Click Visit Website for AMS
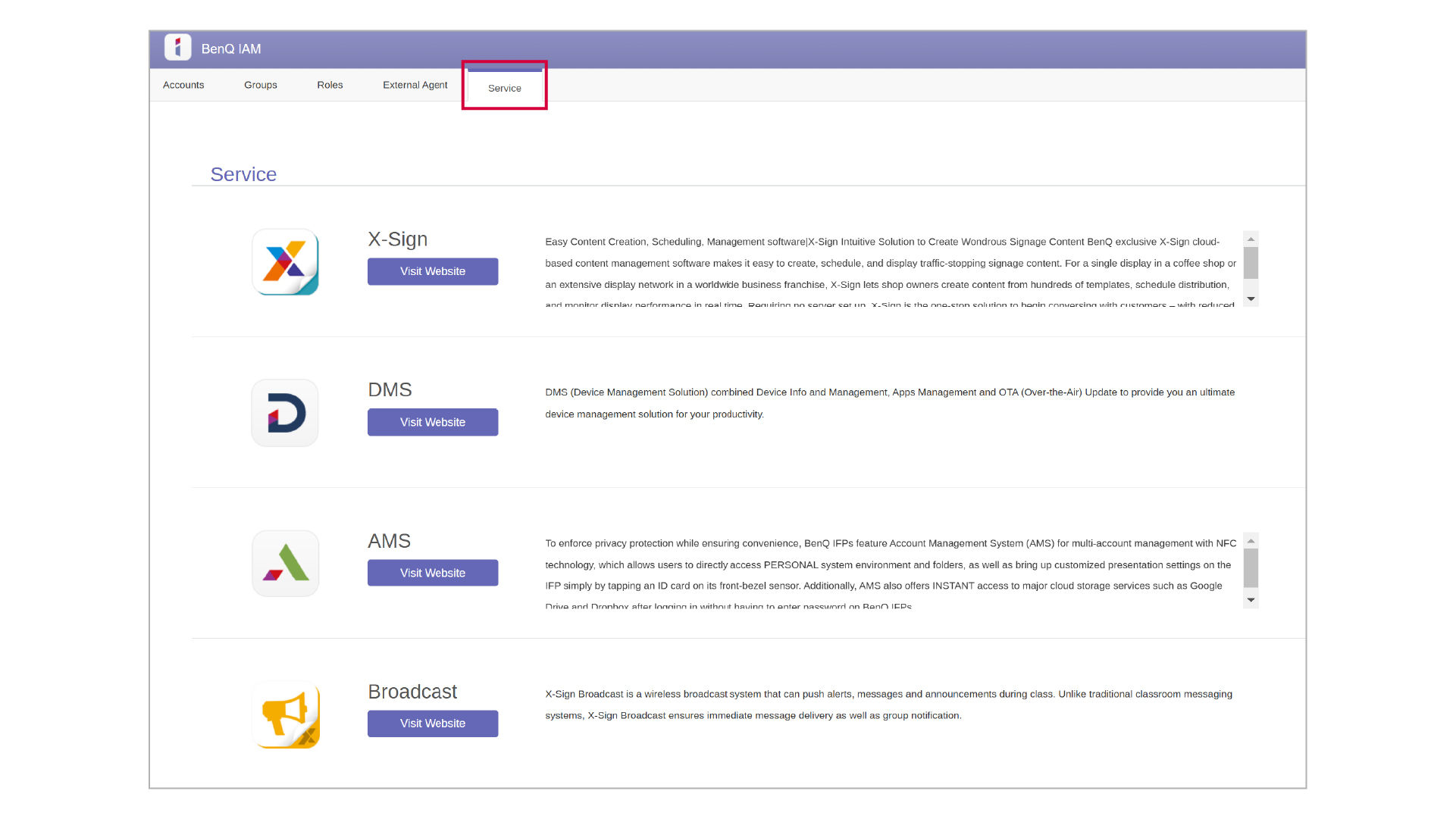 click(x=433, y=573)
